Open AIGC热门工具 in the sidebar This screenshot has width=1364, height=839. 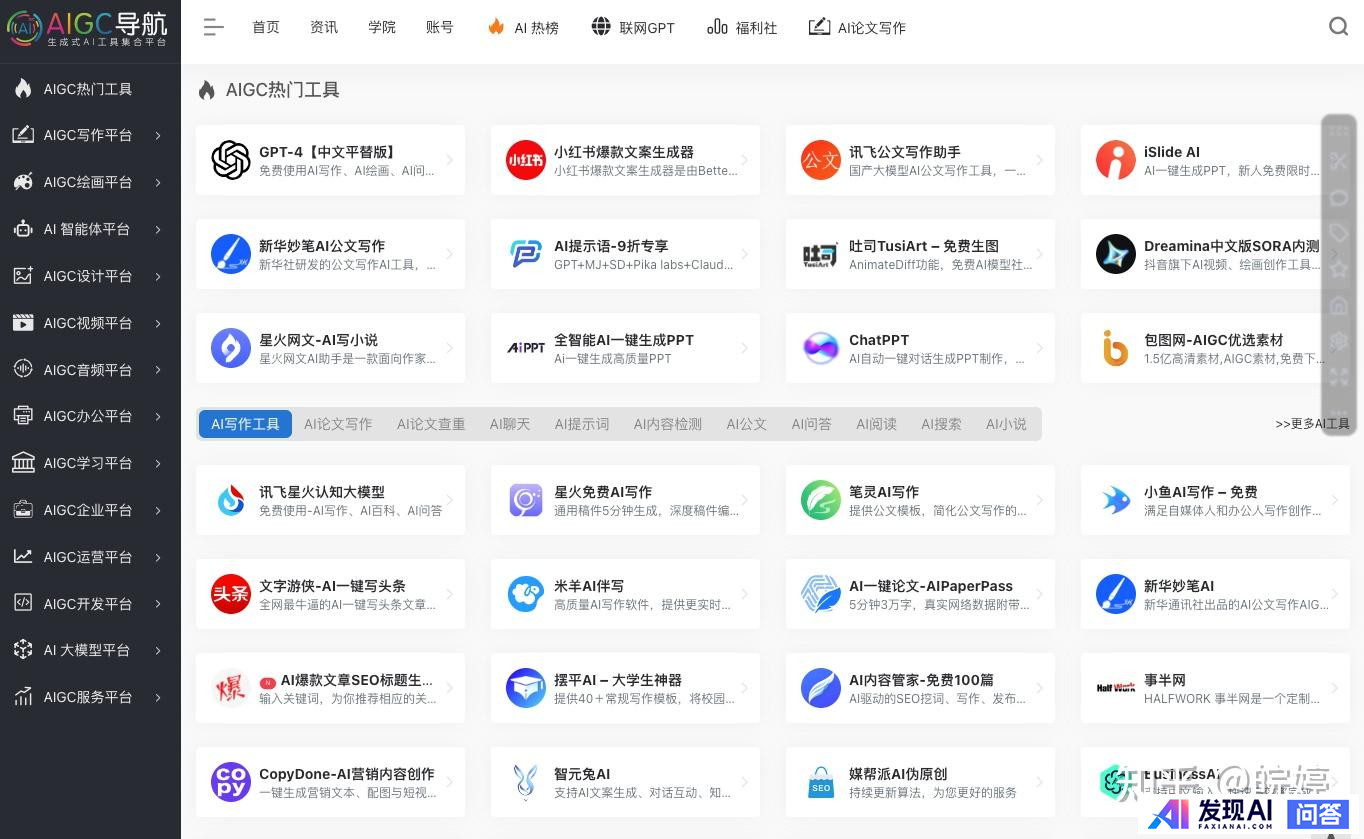pos(90,89)
